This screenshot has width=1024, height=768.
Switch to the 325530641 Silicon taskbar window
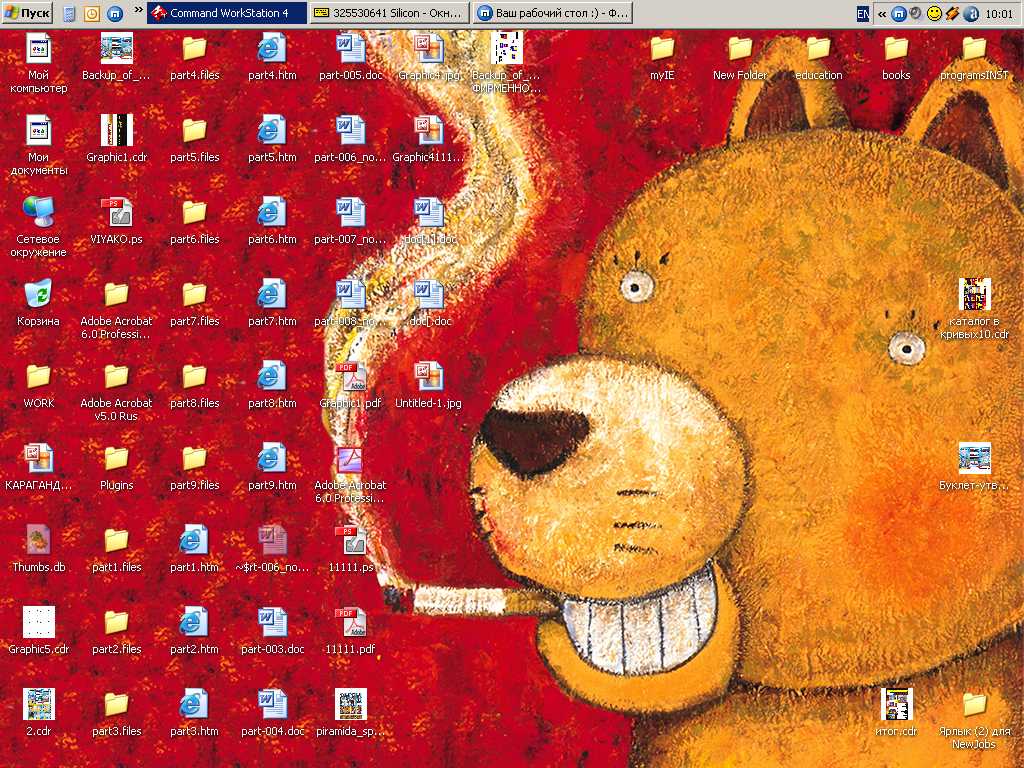click(x=390, y=13)
